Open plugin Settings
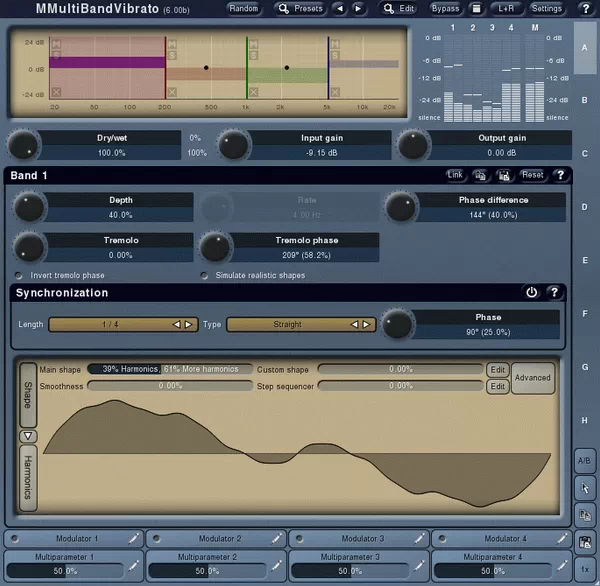This screenshot has width=600, height=586. click(546, 8)
